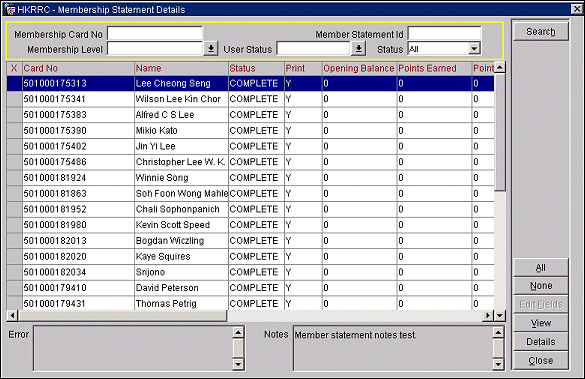Click table vertical scrollbar down arrow
The width and height of the screenshot is (585, 379).
(500, 316)
